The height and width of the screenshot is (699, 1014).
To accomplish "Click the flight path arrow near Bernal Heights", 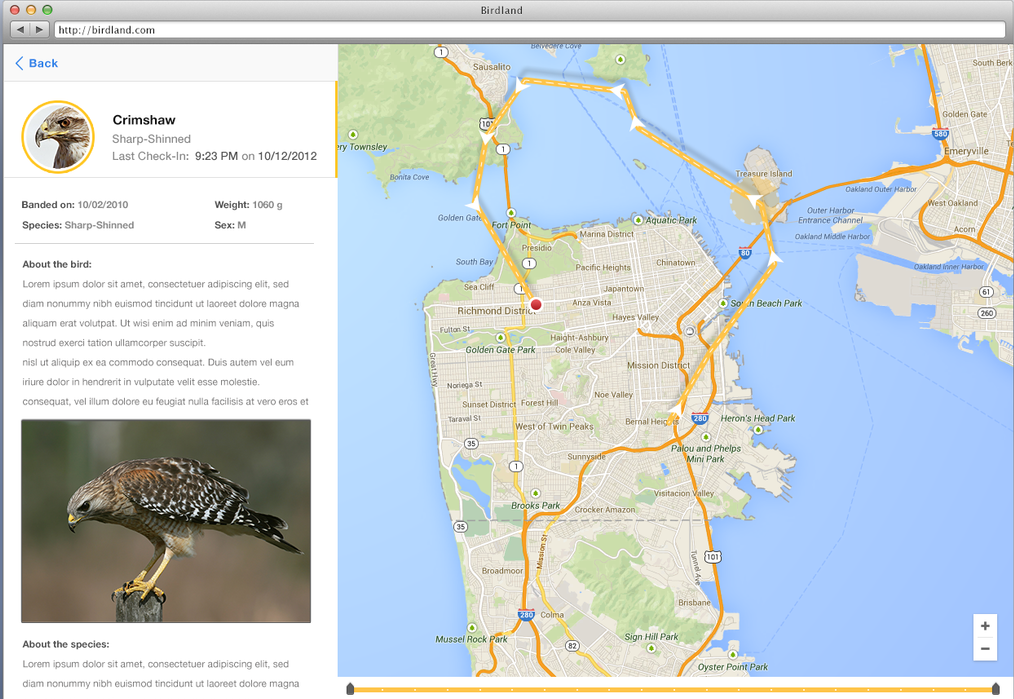I will coord(676,410).
